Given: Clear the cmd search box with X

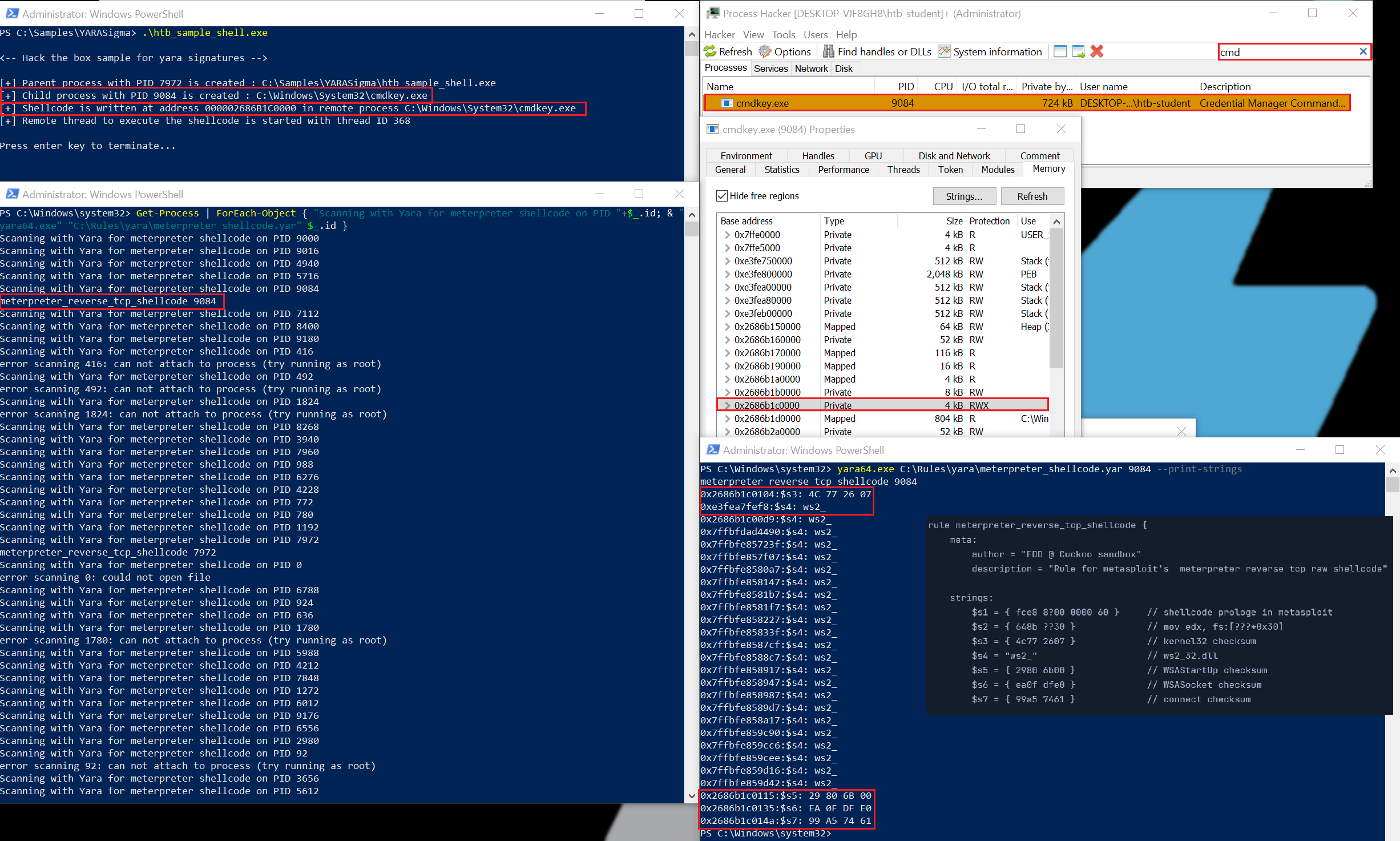Looking at the screenshot, I should 1363,51.
